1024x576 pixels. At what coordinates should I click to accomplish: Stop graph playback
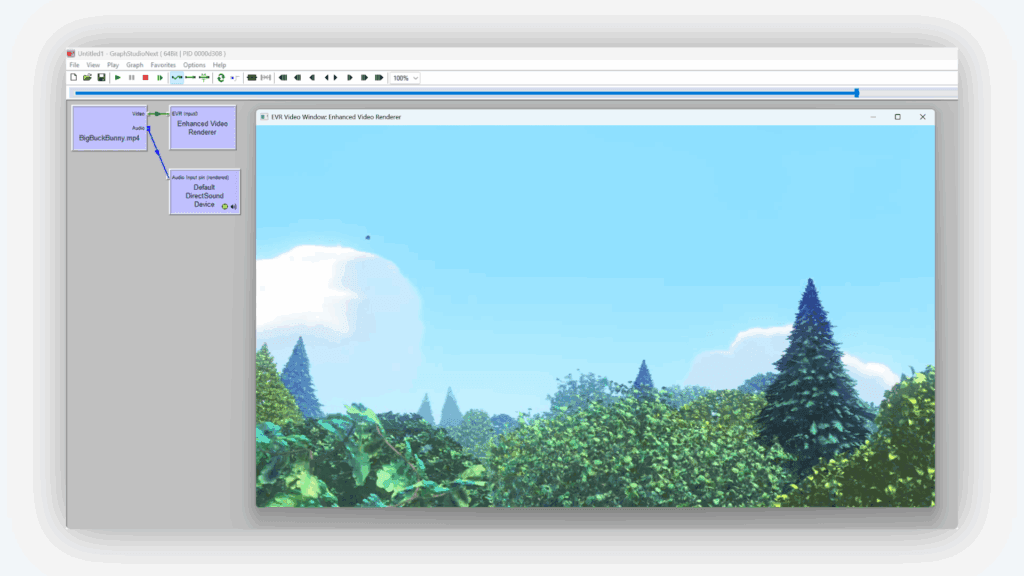146,76
